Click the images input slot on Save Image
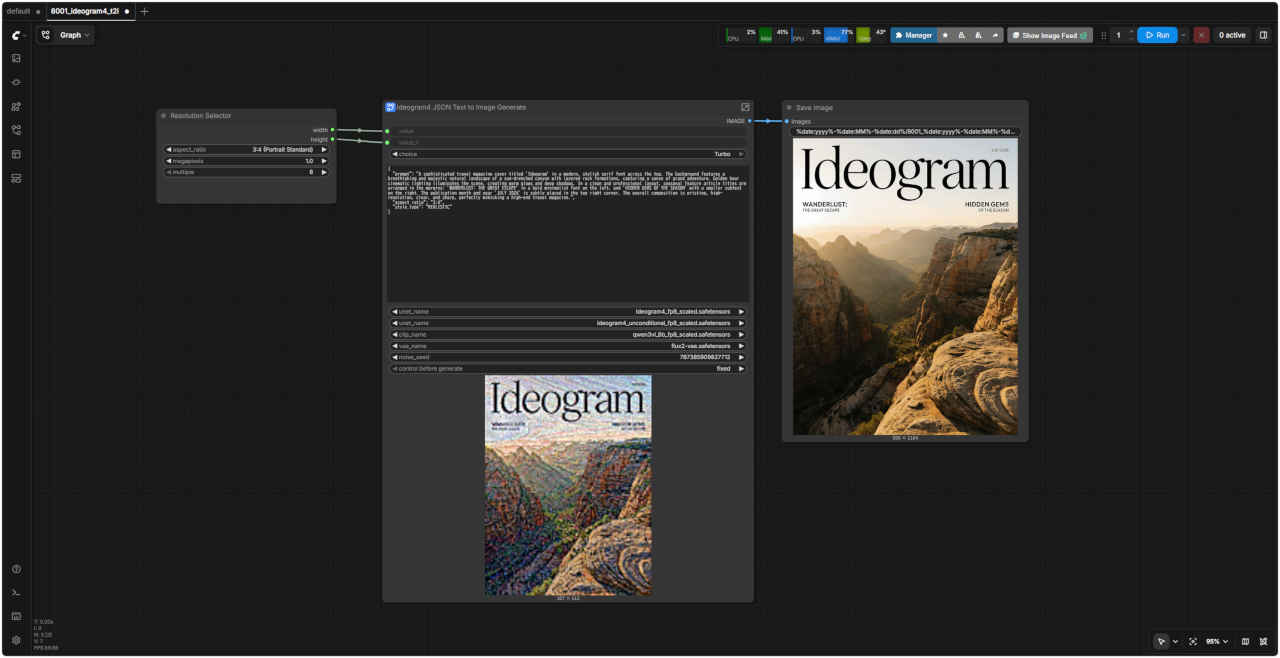1280x658 pixels. [x=787, y=121]
